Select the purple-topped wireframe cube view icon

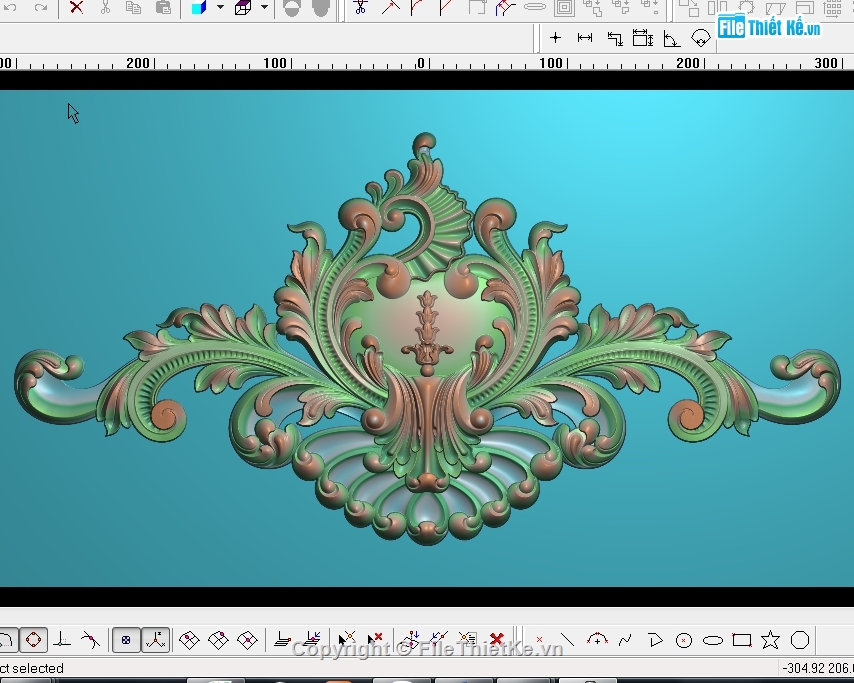tap(243, 8)
